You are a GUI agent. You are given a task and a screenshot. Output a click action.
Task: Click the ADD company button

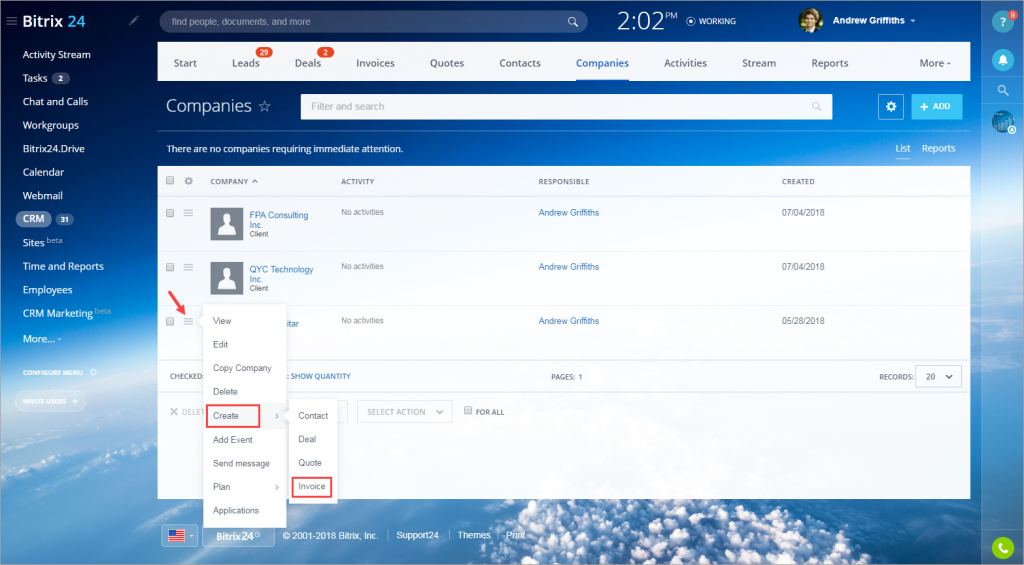[x=936, y=106]
